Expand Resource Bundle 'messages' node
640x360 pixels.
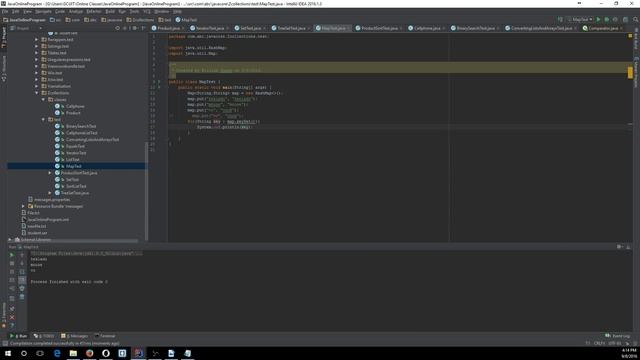[x=23, y=207]
